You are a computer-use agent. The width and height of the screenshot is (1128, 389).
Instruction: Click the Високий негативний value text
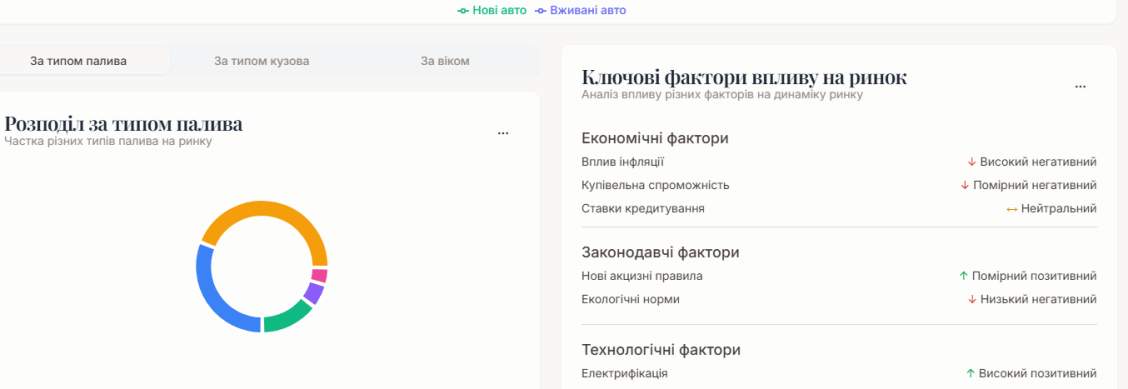(x=1038, y=162)
